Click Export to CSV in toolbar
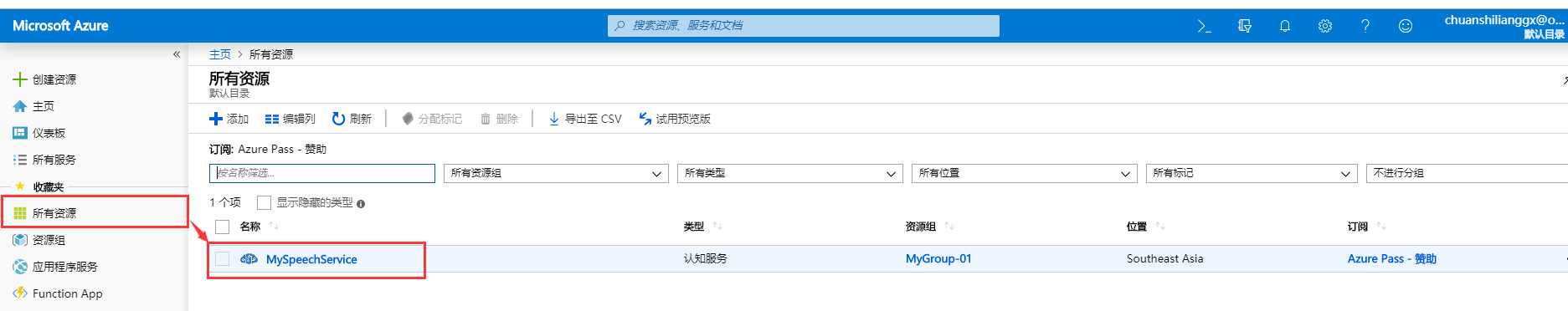 click(x=585, y=119)
